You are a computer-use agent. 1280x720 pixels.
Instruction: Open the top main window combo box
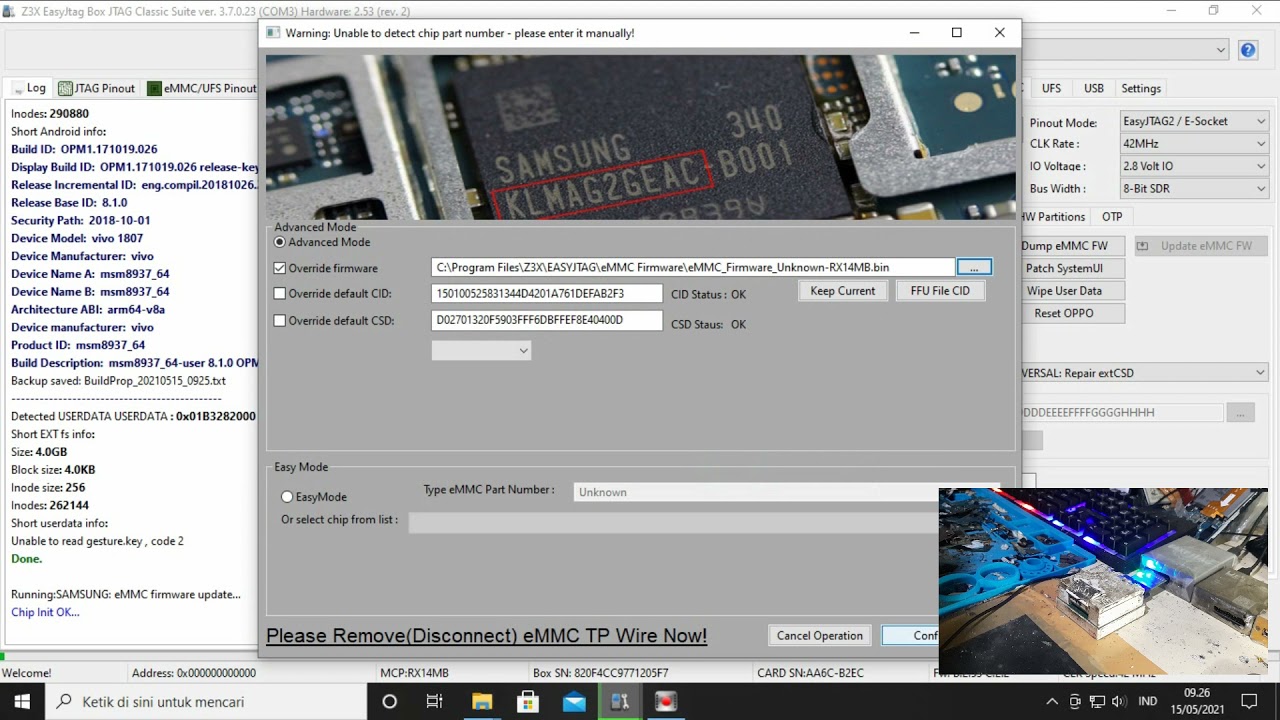[1125, 50]
